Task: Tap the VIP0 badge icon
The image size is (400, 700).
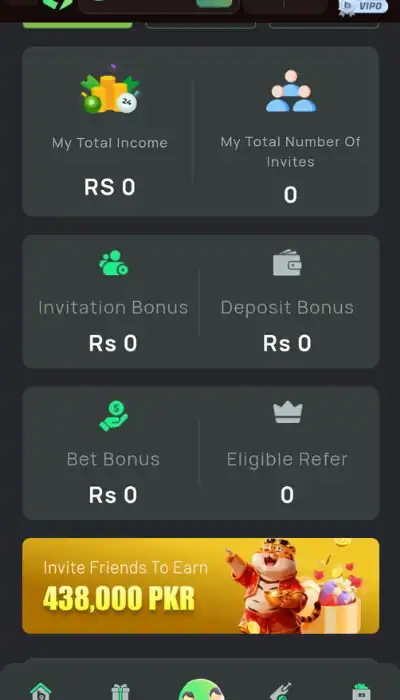Action: pos(363,6)
